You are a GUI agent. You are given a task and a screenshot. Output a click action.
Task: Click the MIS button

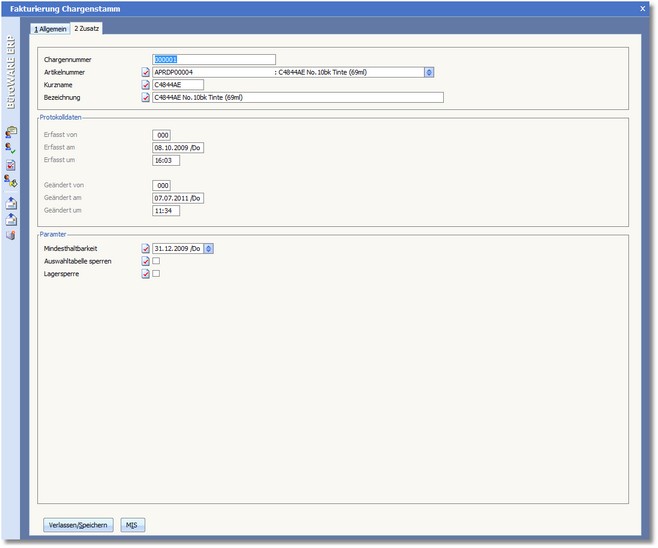[x=132, y=524]
